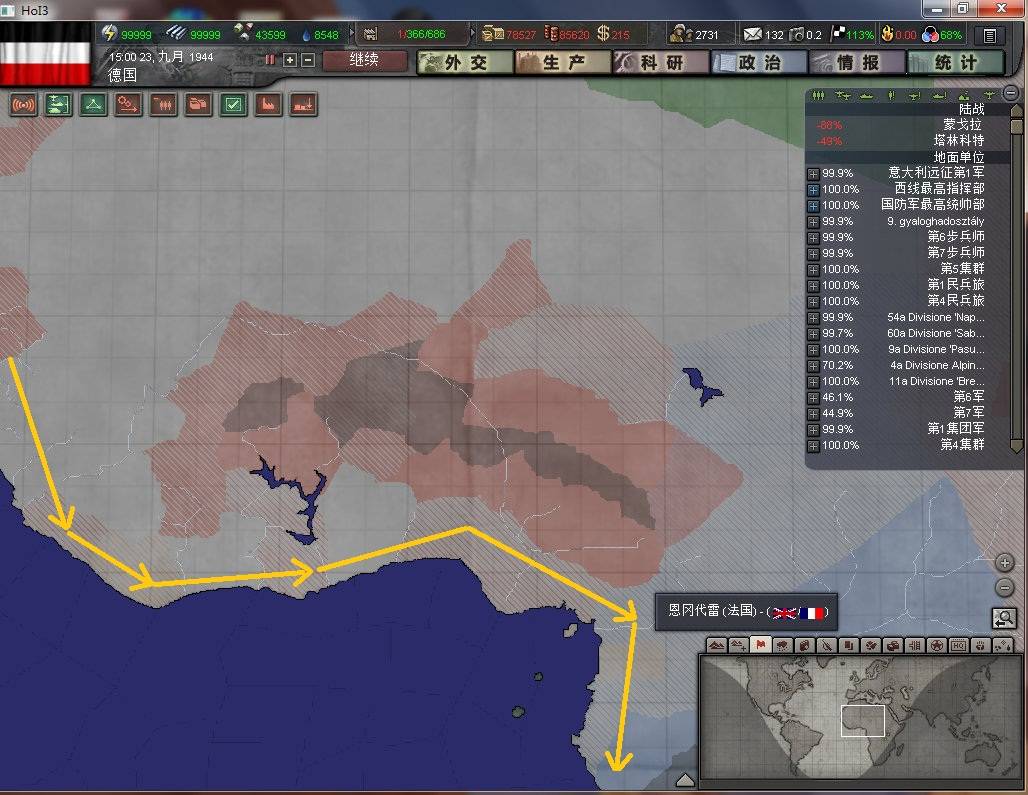This screenshot has width=1028, height=795.
Task: Select the simple terrain map mode icon
Action: (x=738, y=646)
